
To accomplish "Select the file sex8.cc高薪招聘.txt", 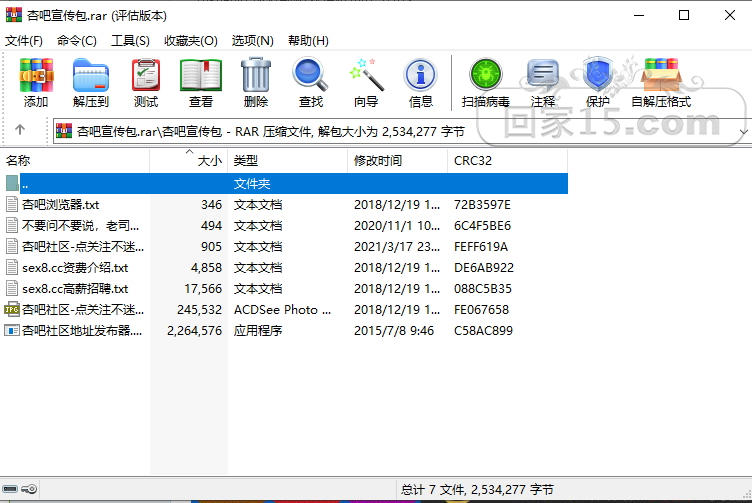I will pos(75,289).
